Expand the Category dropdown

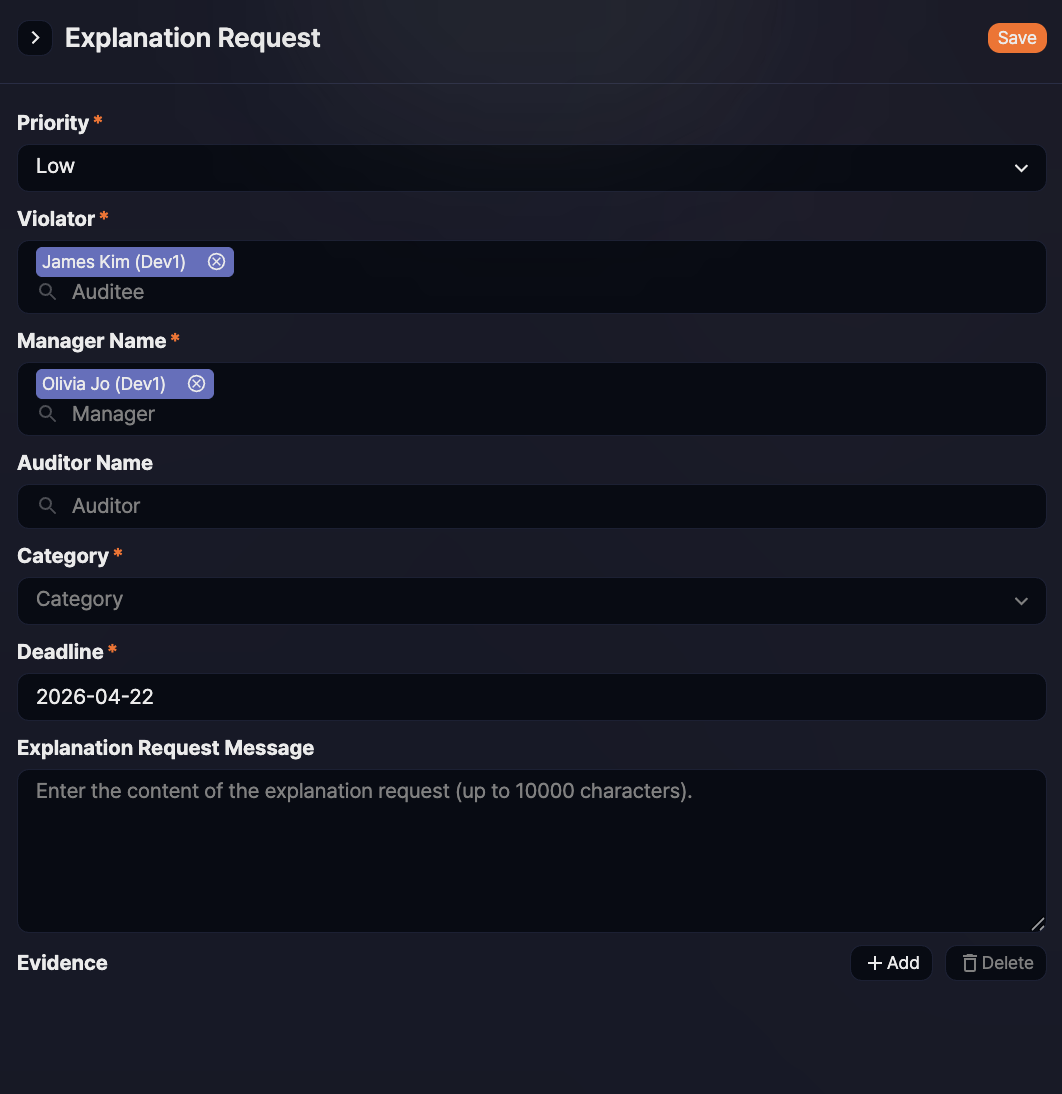point(530,600)
